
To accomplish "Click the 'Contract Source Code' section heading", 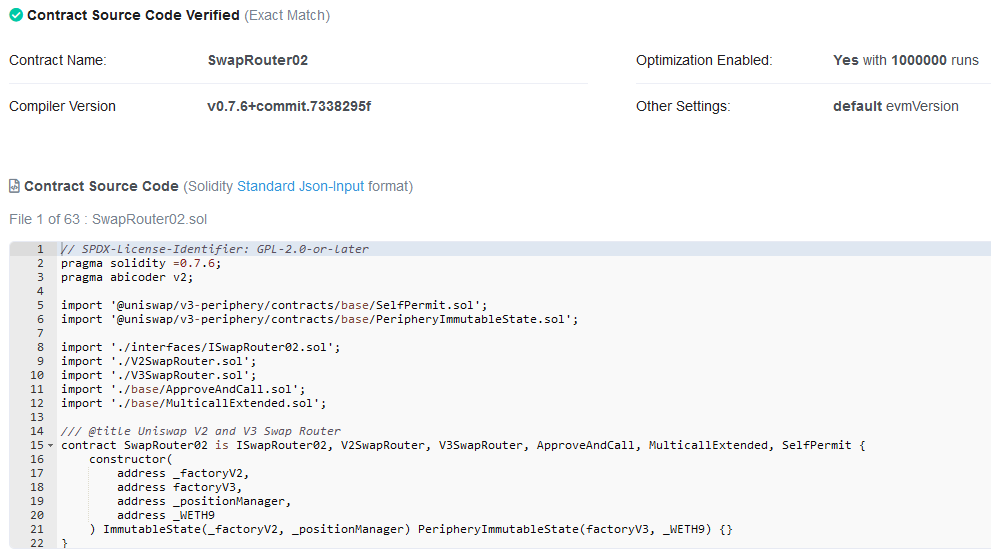I will [x=101, y=186].
